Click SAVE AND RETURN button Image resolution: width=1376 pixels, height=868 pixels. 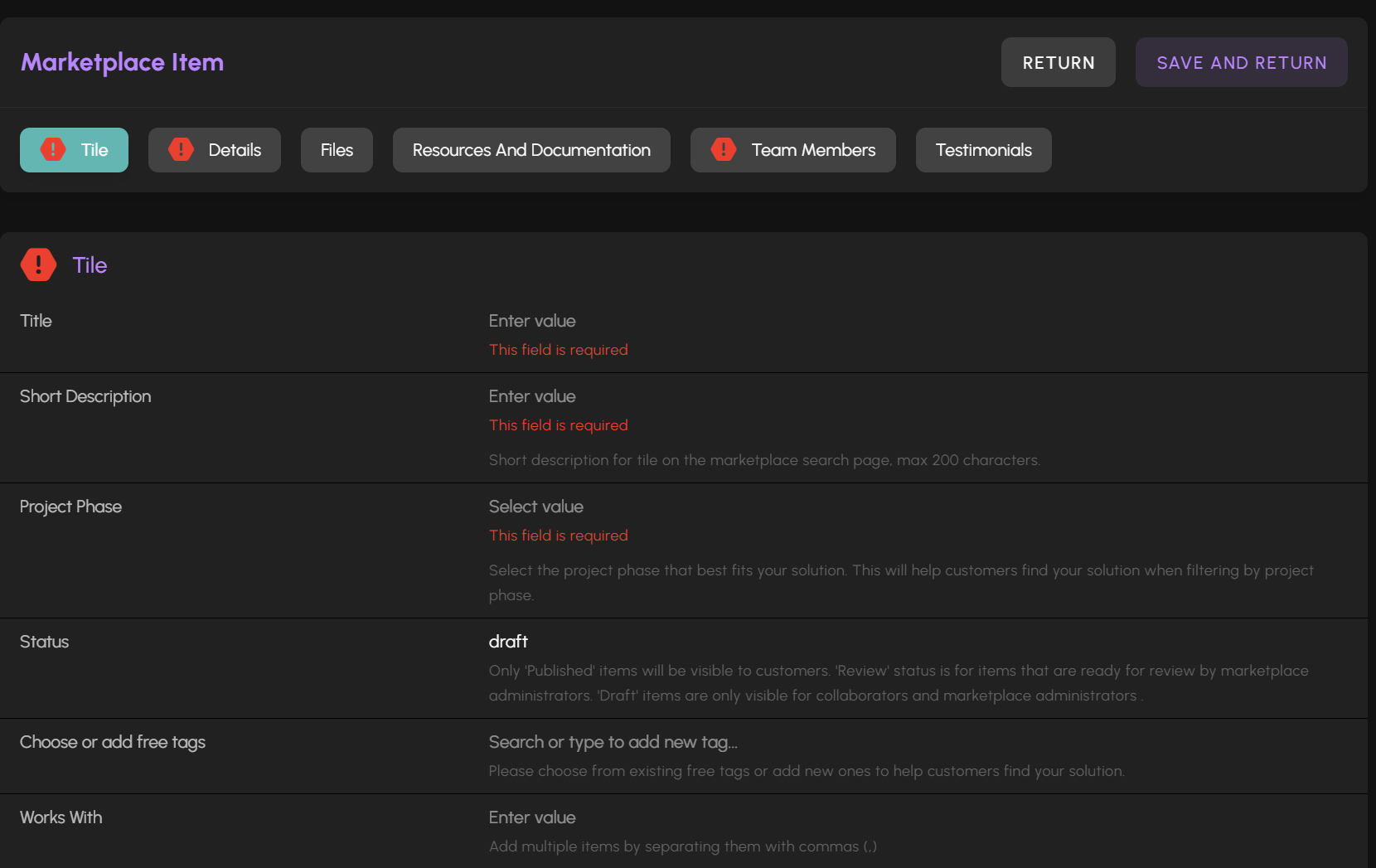pos(1242,62)
